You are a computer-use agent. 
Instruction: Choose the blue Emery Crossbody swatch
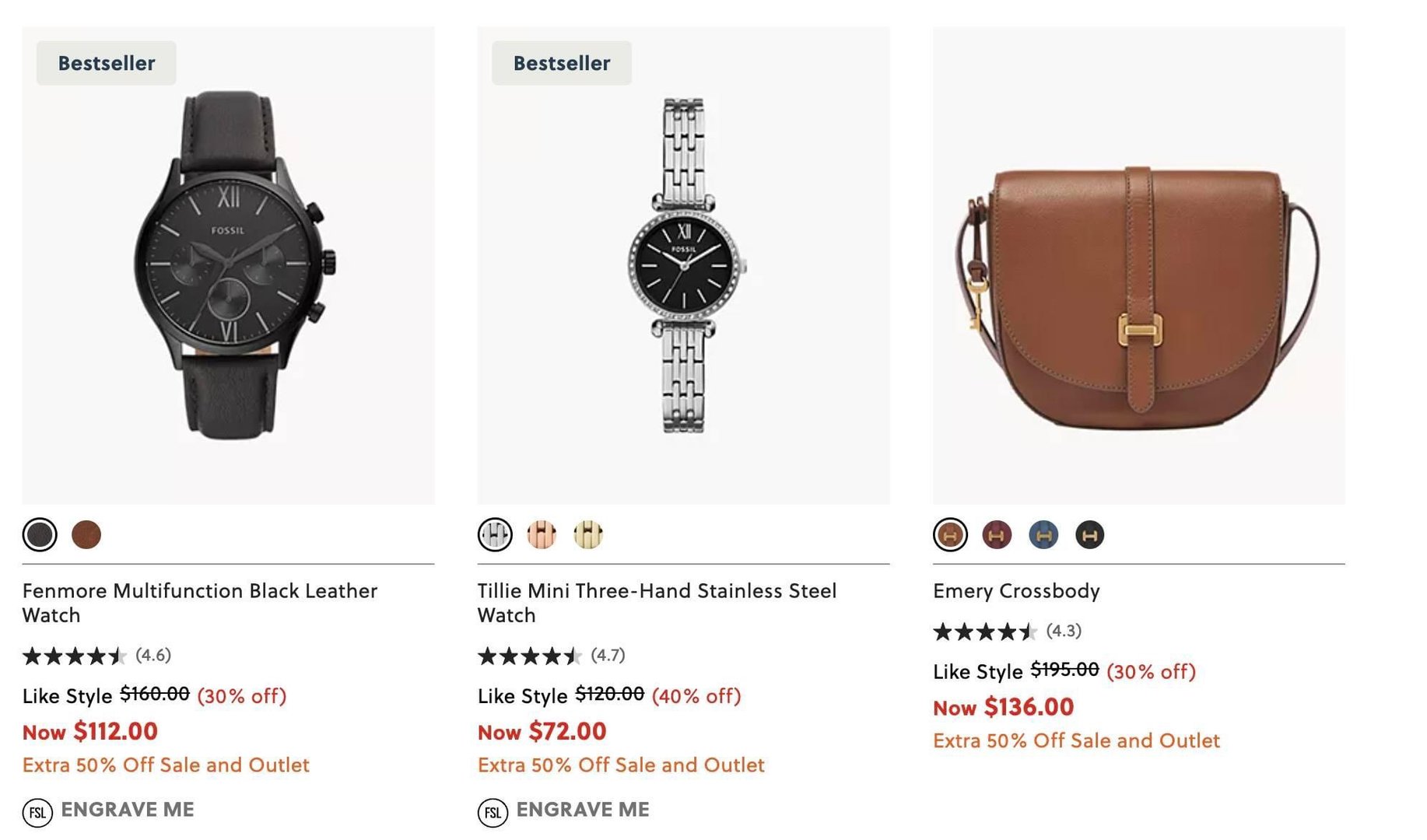pyautogui.click(x=1043, y=535)
